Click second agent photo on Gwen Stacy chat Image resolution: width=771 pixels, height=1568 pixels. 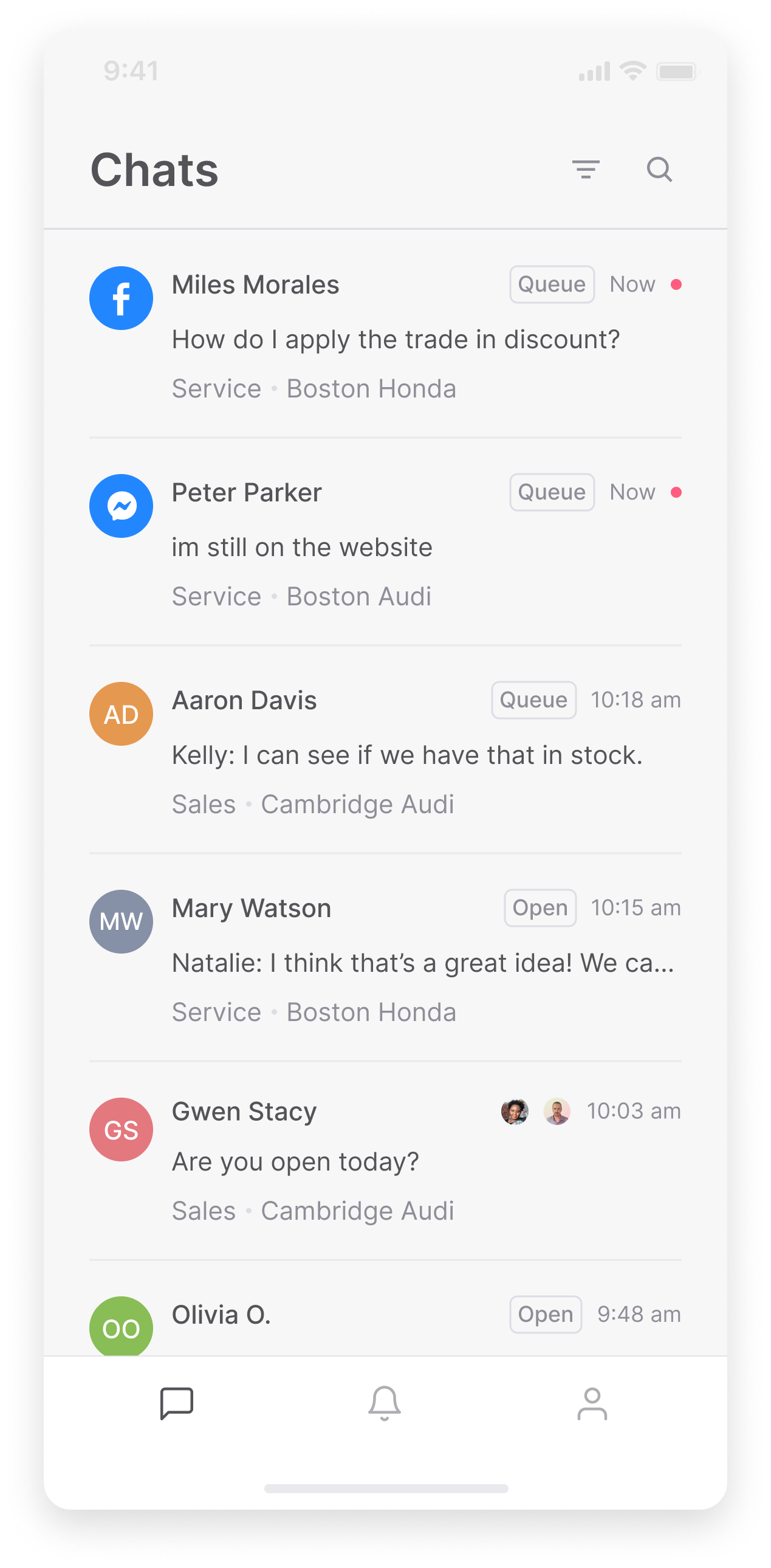(x=557, y=1112)
